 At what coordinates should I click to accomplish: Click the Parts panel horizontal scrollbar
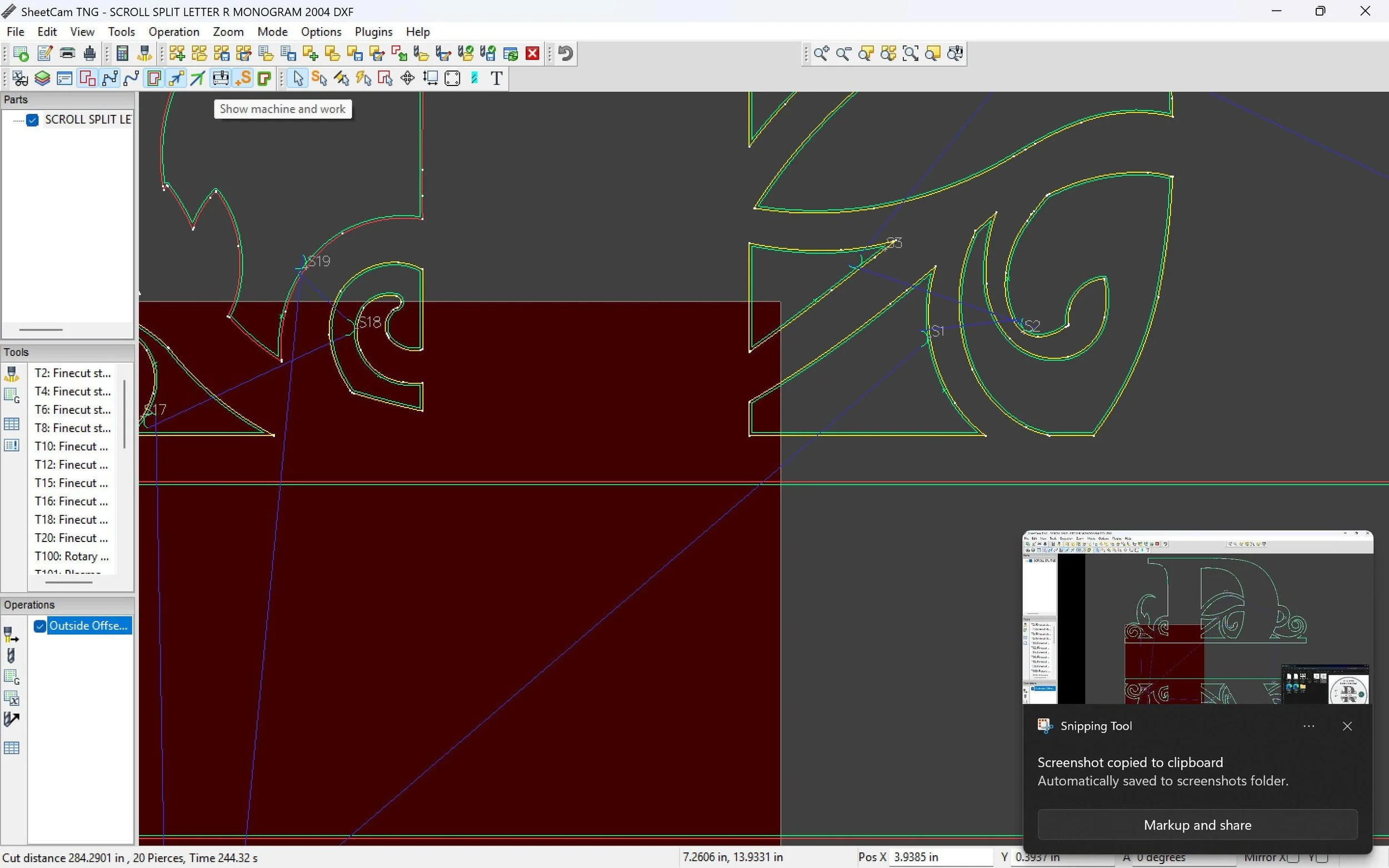tap(41, 329)
